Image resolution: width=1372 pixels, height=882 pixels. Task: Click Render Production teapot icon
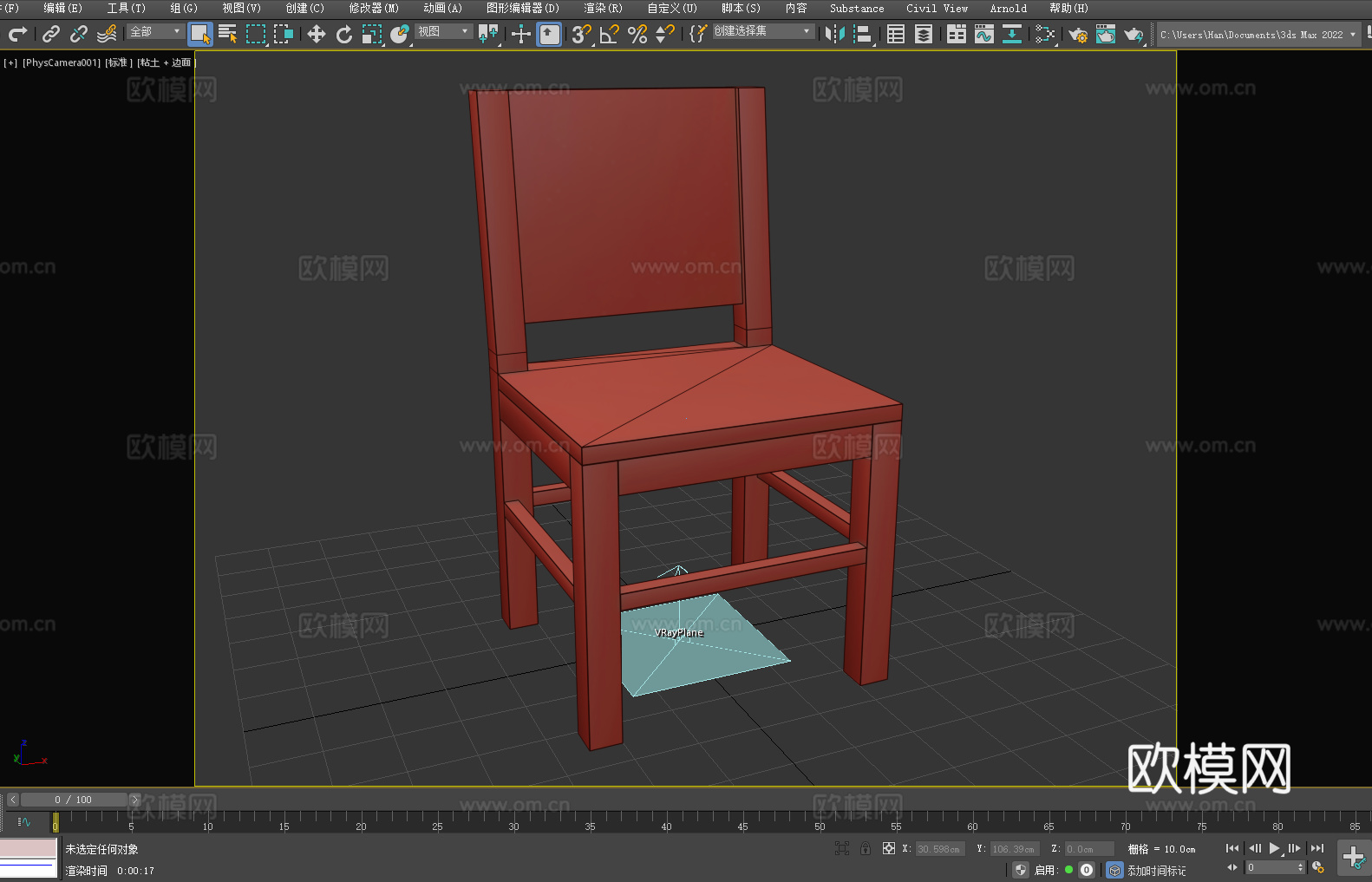pyautogui.click(x=1134, y=34)
